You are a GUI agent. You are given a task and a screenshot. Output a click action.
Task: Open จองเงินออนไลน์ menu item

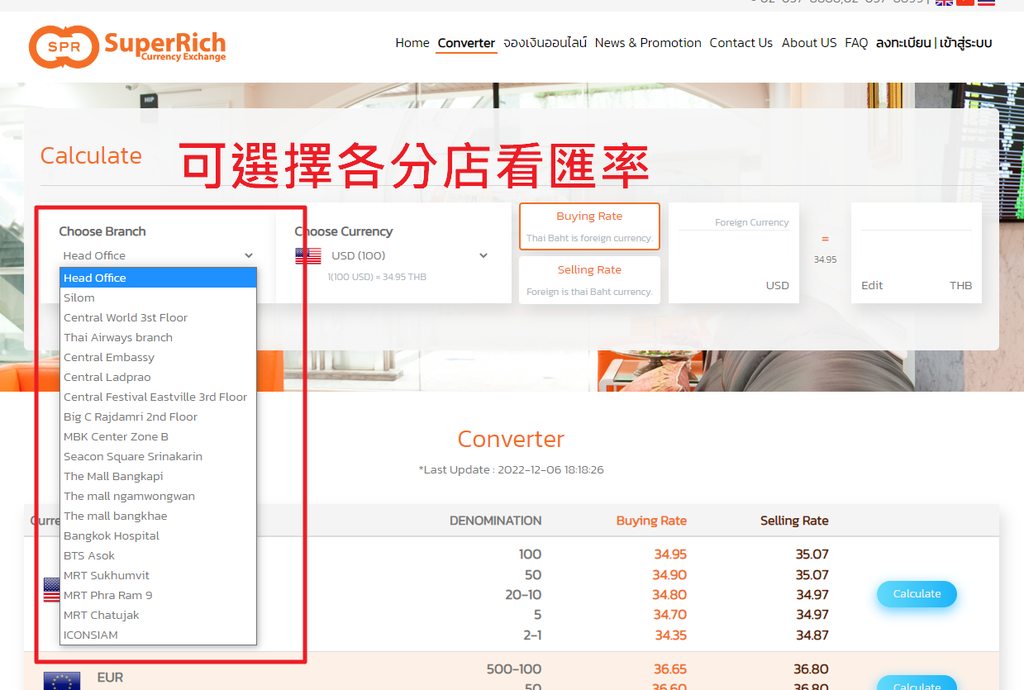545,43
